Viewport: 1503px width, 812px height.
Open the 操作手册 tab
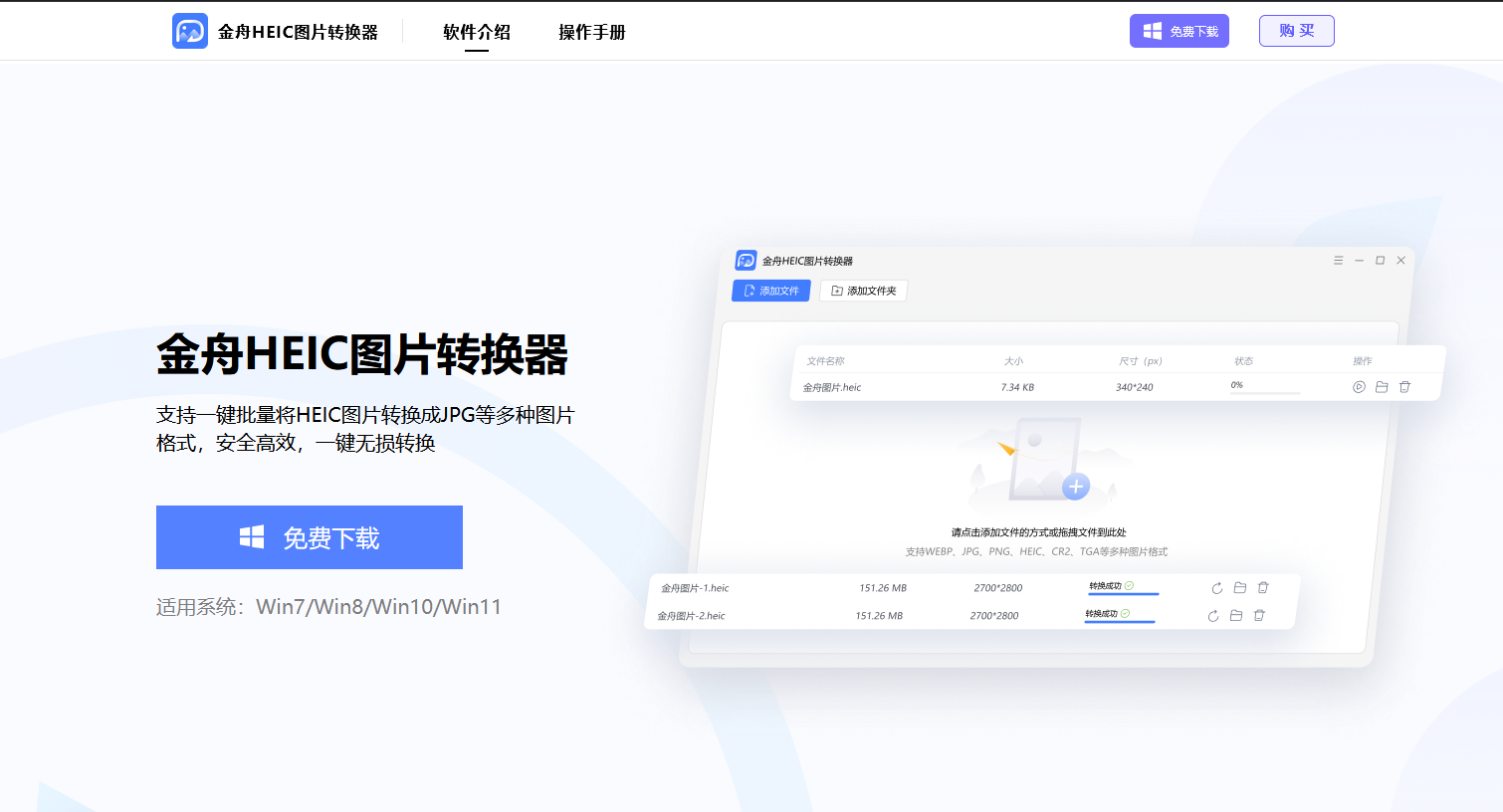(592, 32)
